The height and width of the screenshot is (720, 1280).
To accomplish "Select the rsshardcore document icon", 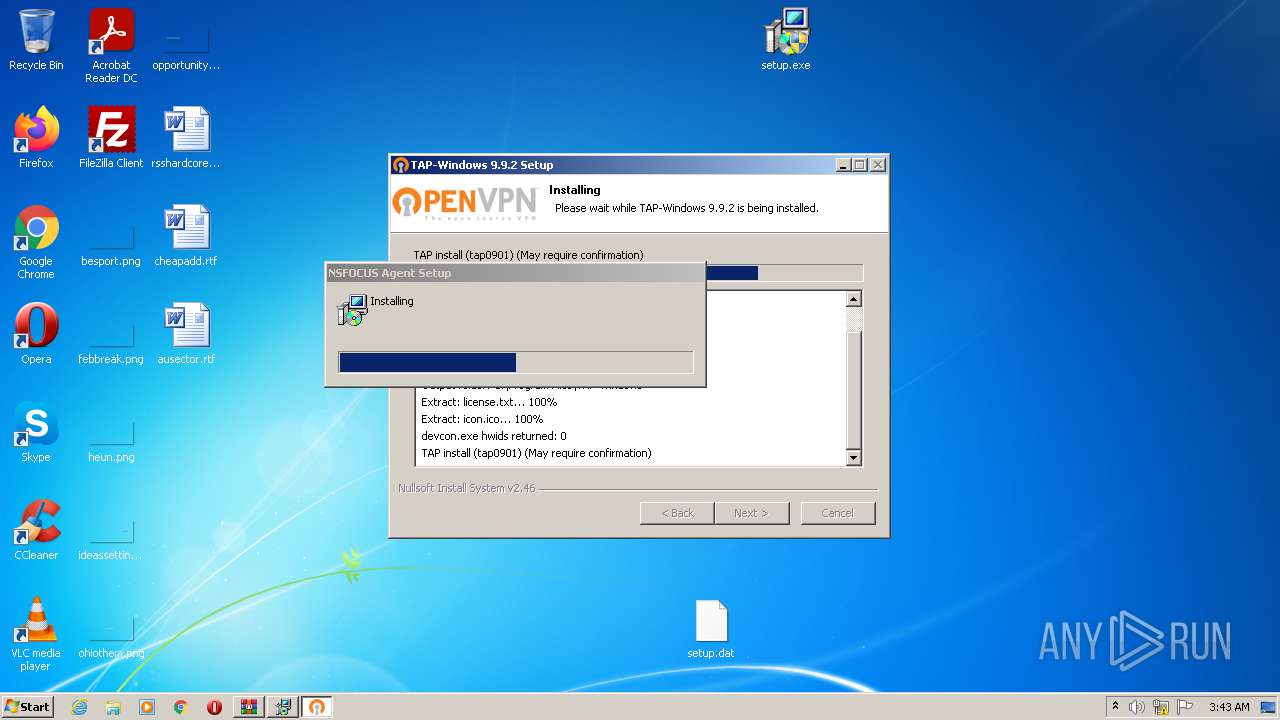I will pos(186,138).
